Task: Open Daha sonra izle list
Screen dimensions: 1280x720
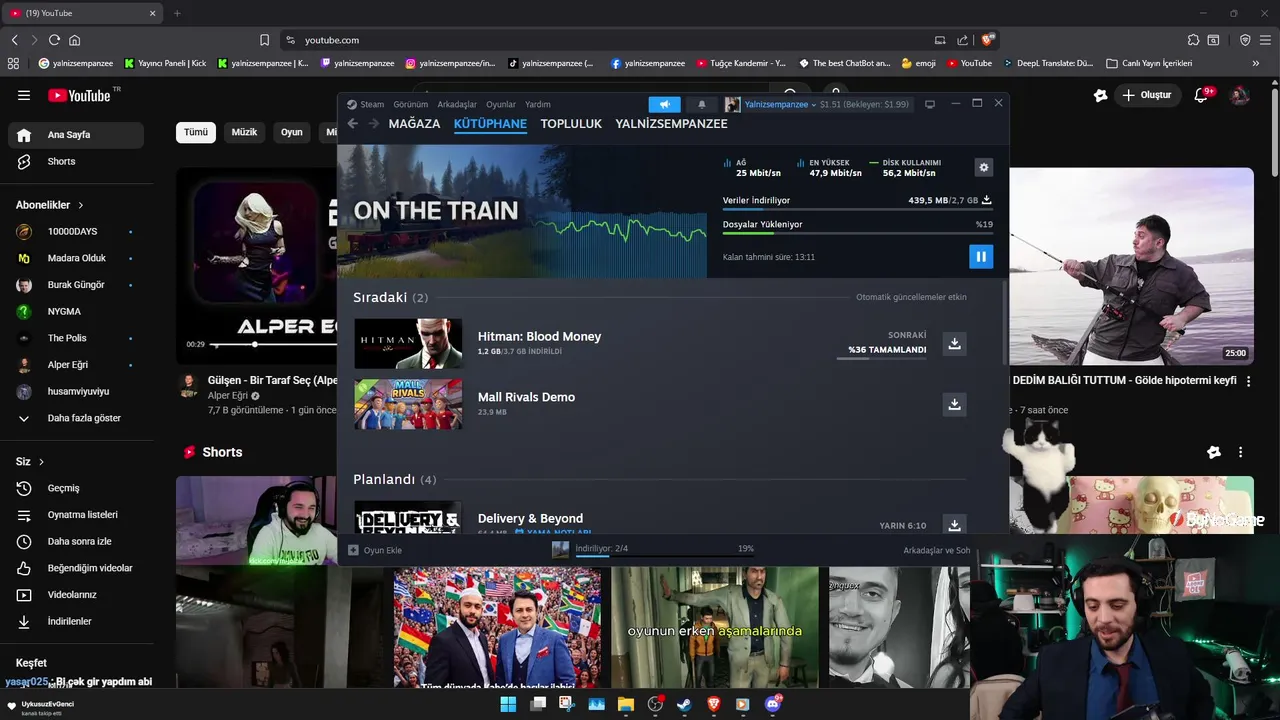Action: pyautogui.click(x=76, y=541)
